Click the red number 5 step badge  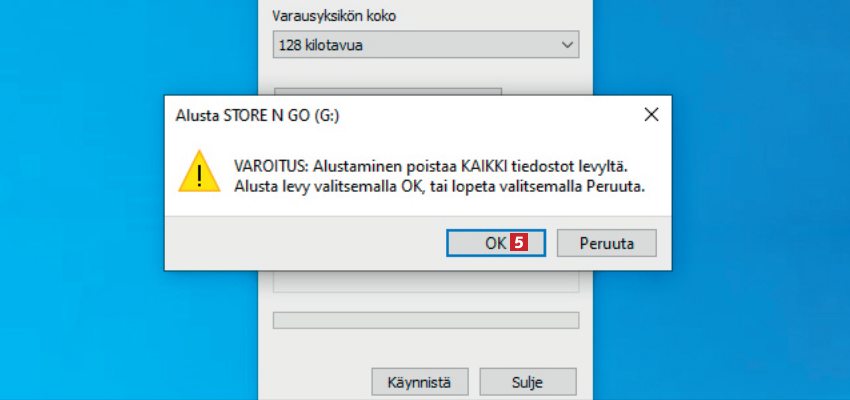[x=519, y=243]
